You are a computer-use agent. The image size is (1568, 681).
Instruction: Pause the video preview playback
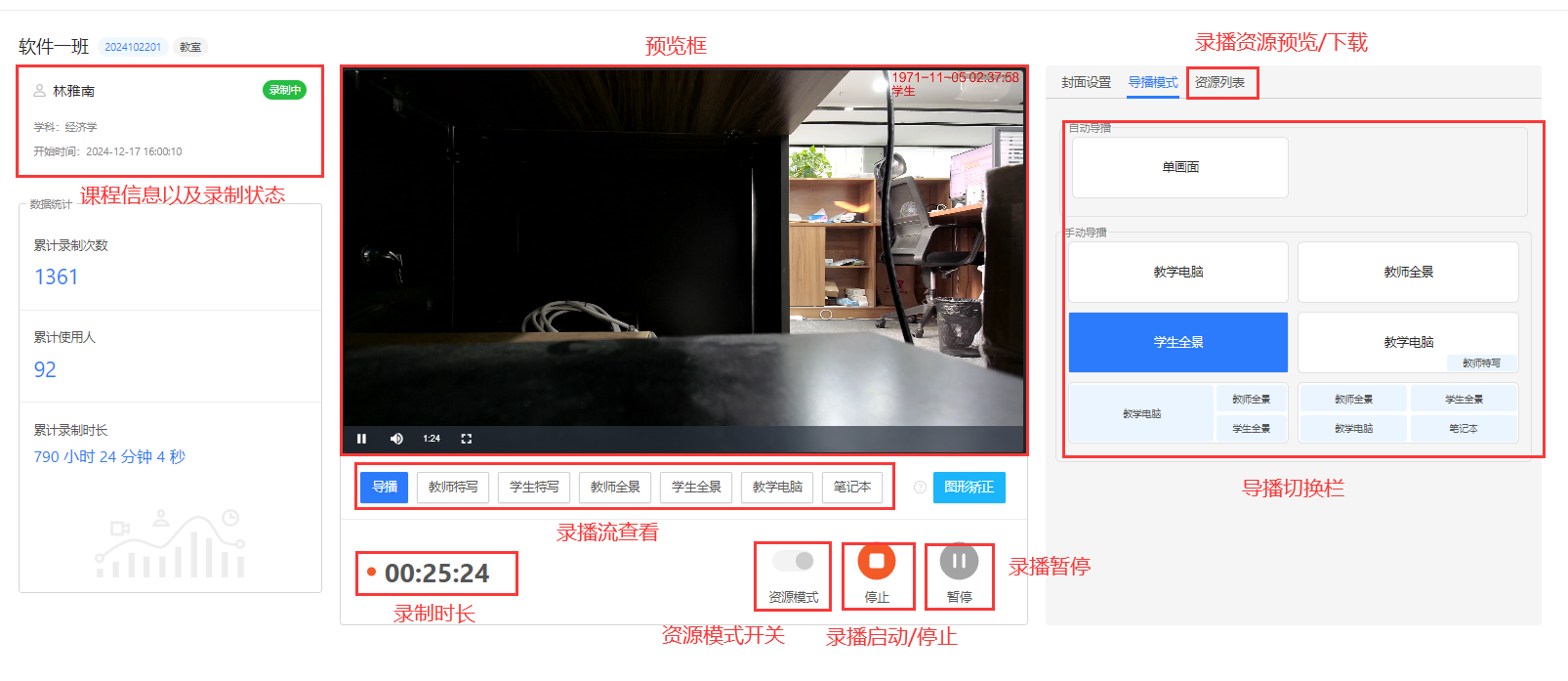point(361,439)
